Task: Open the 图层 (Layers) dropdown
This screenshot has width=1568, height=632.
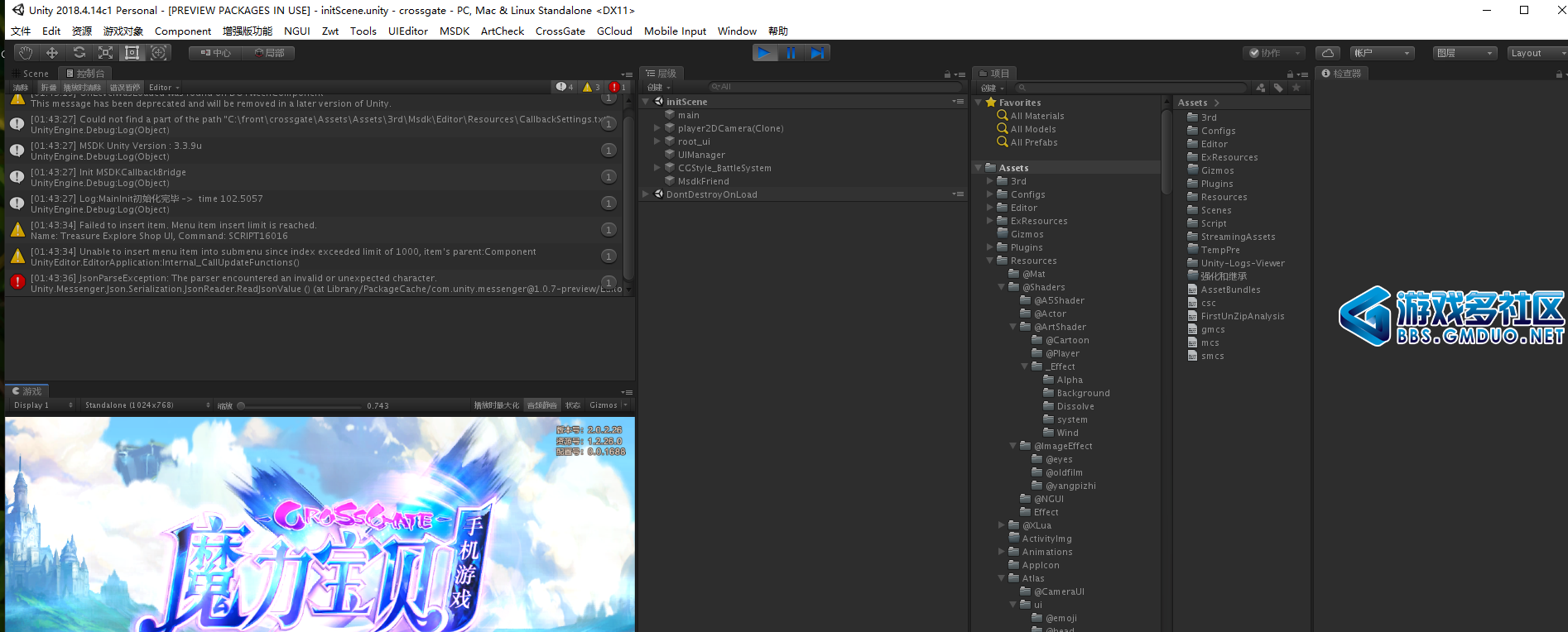Action: coord(1465,53)
